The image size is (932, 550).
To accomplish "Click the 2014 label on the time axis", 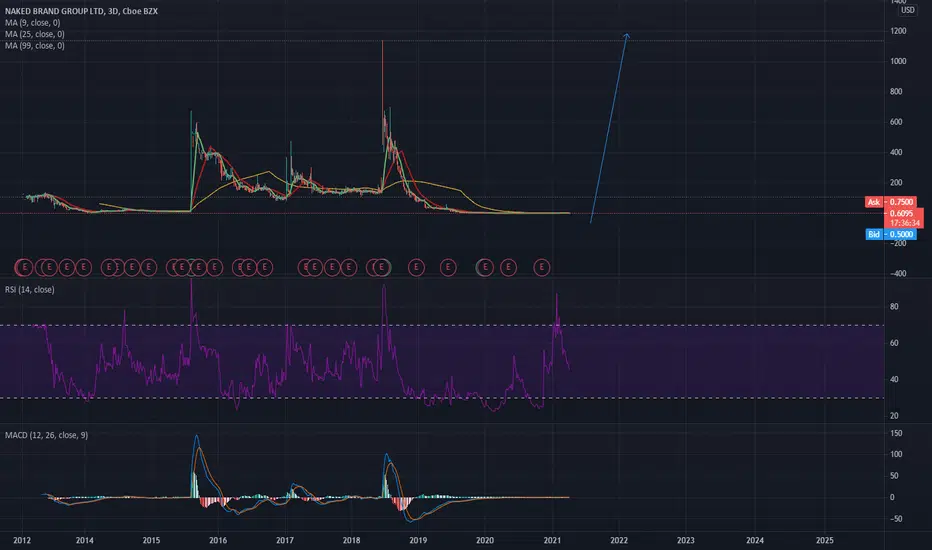I will (84, 540).
